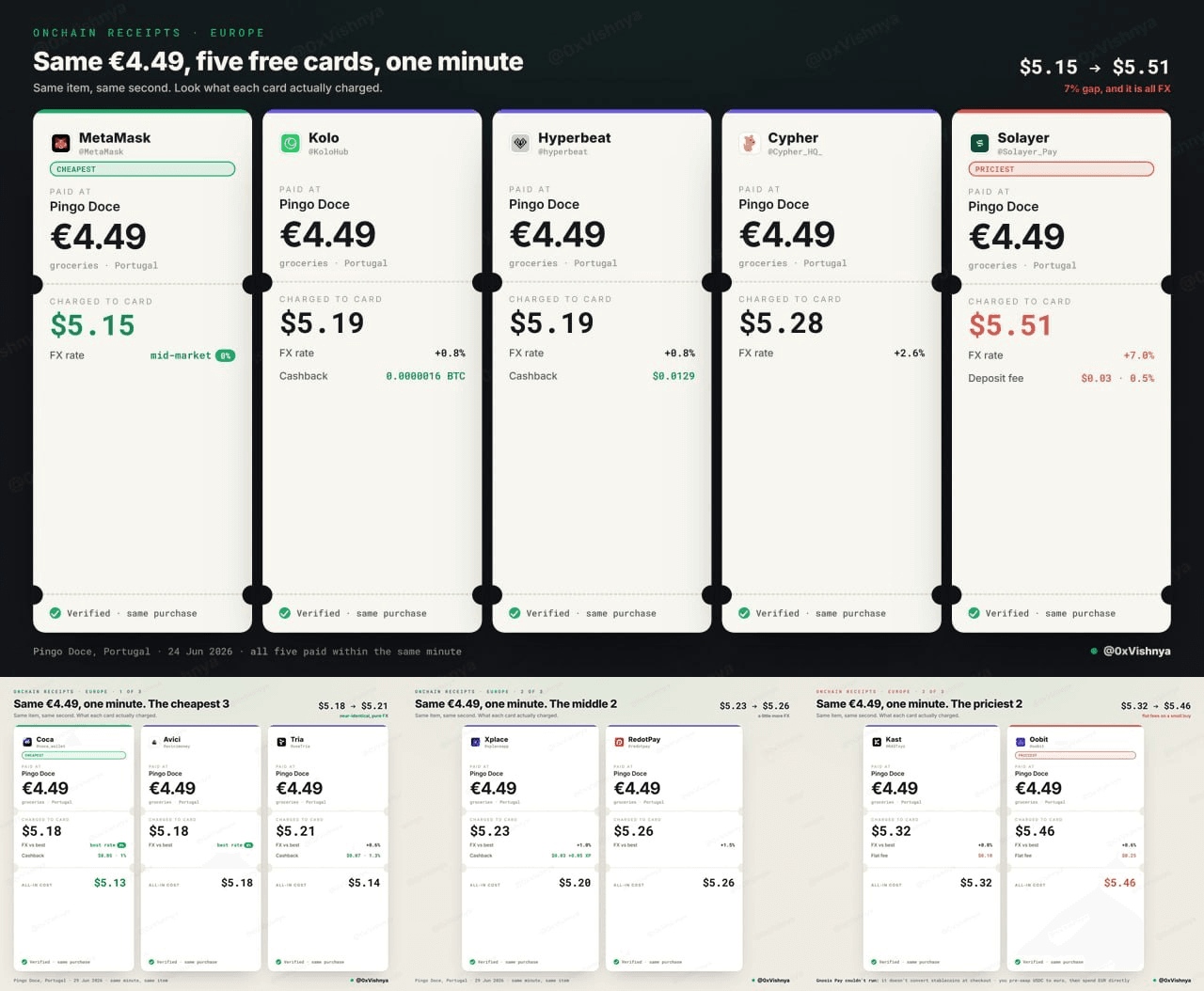Click the Cypher logo icon
This screenshot has width=1204, height=991.
click(x=749, y=143)
